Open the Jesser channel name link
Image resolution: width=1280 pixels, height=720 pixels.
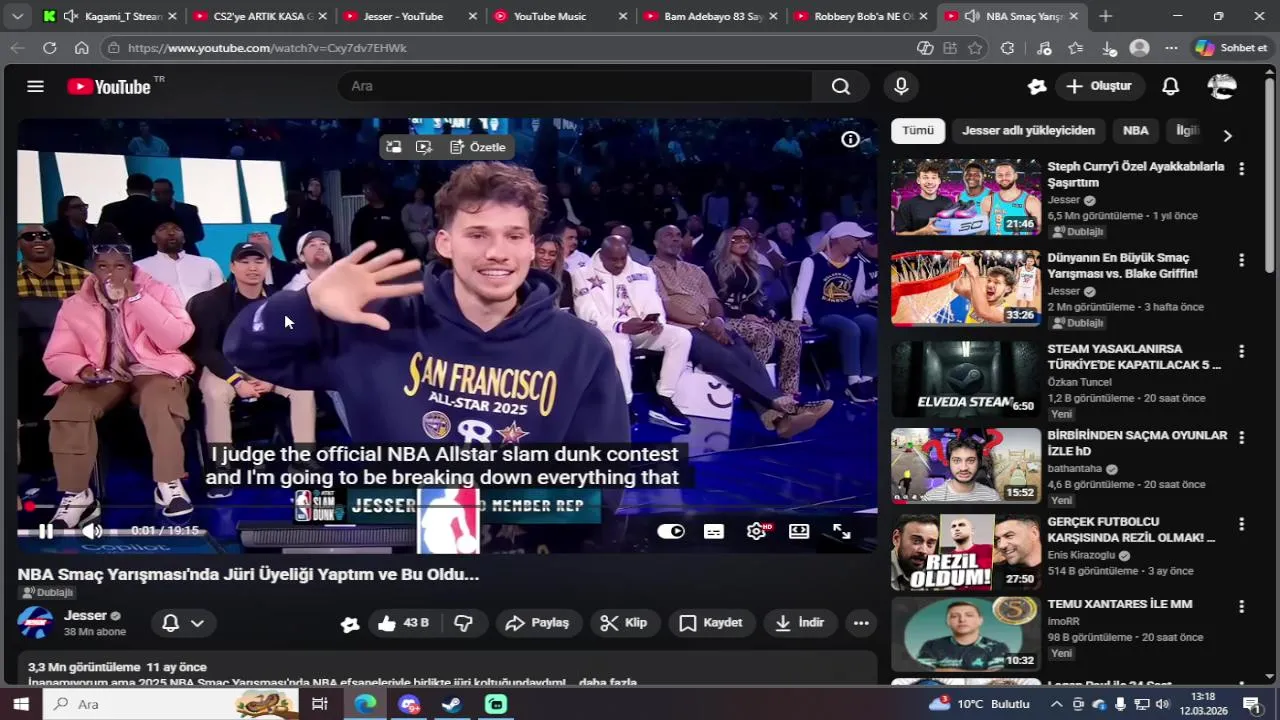point(85,616)
